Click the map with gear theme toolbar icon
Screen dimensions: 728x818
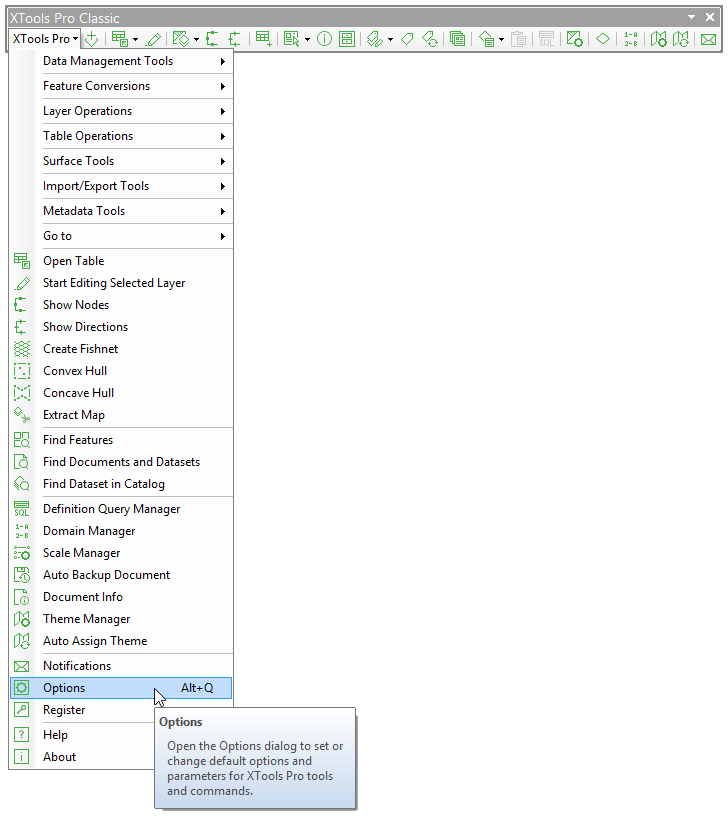click(659, 39)
